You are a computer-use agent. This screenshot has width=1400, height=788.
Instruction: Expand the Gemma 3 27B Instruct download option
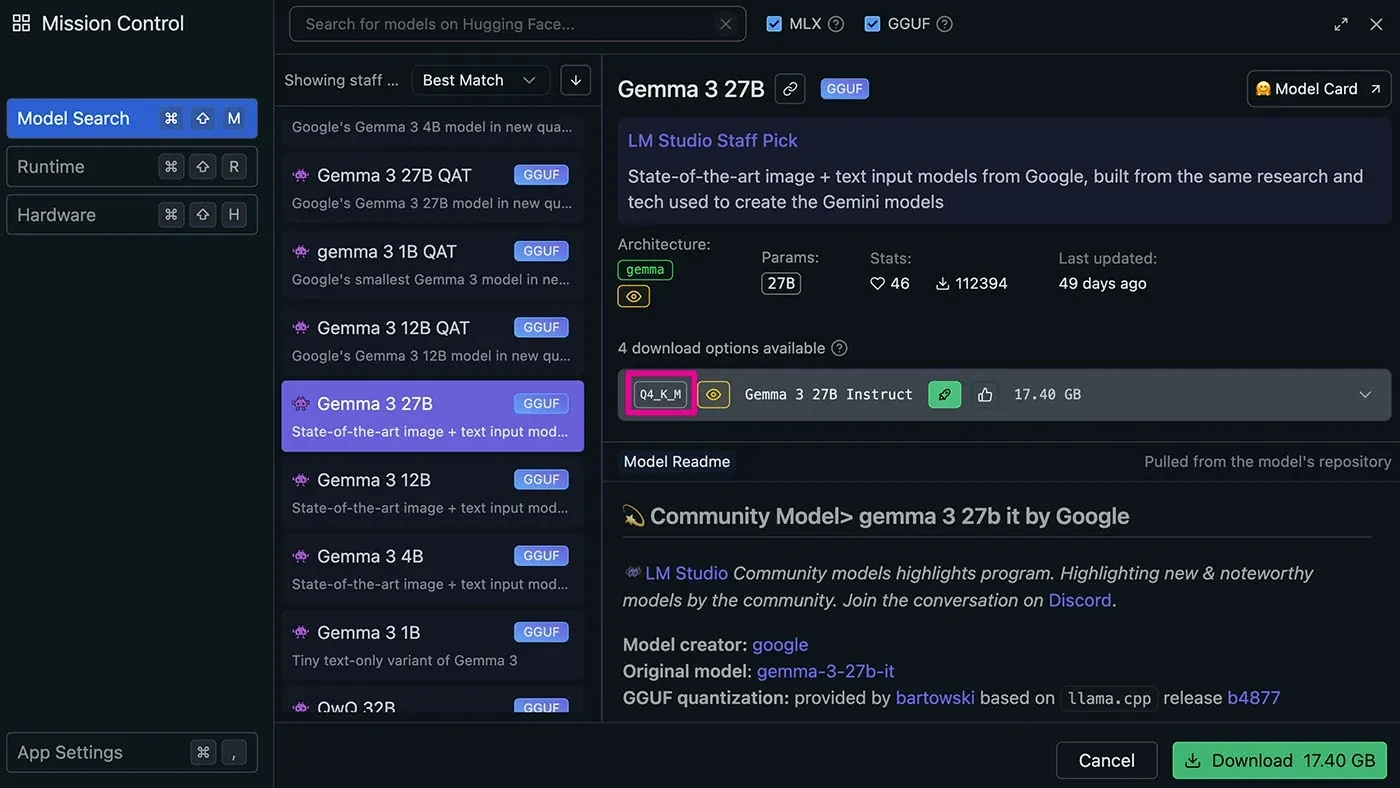[x=1364, y=395]
